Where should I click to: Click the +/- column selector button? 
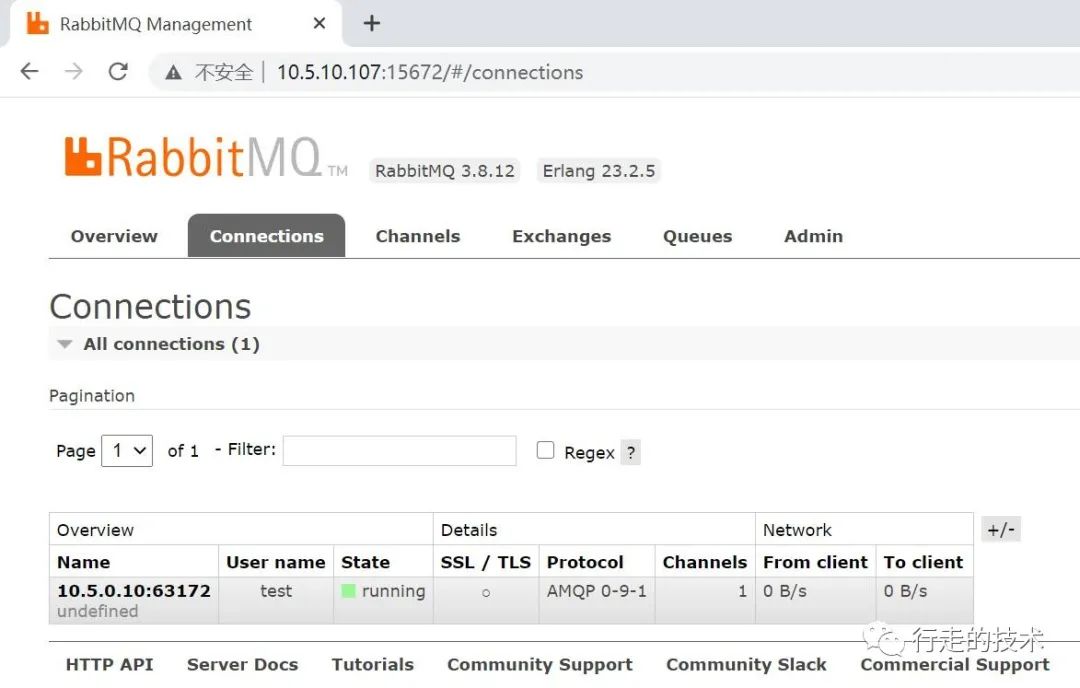(1001, 530)
